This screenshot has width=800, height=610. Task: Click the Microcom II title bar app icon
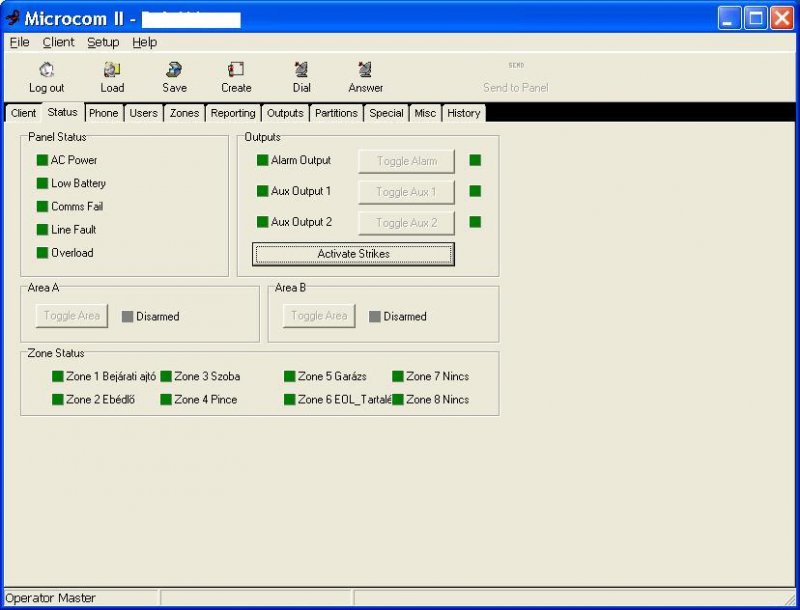(x=13, y=18)
